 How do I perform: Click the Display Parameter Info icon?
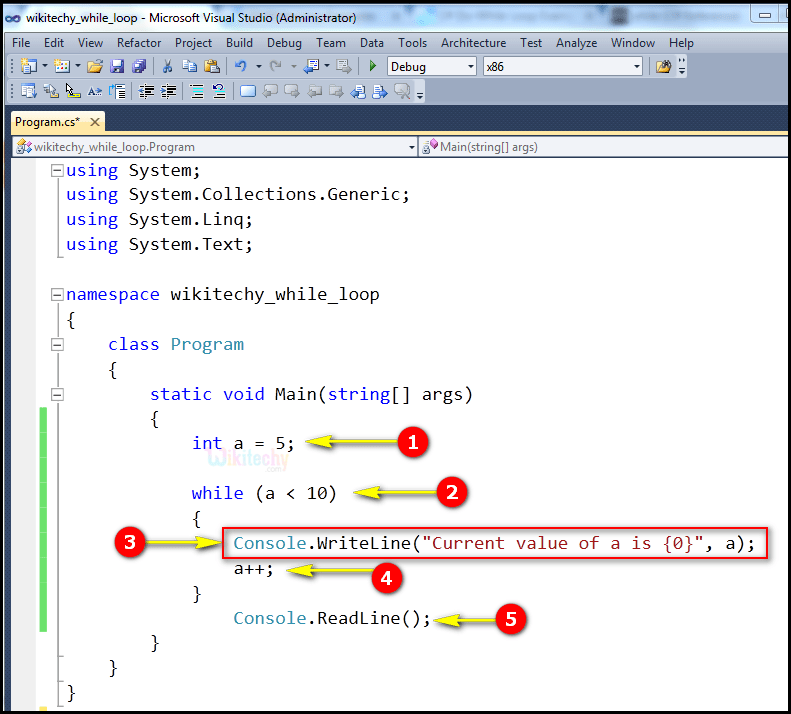click(50, 91)
